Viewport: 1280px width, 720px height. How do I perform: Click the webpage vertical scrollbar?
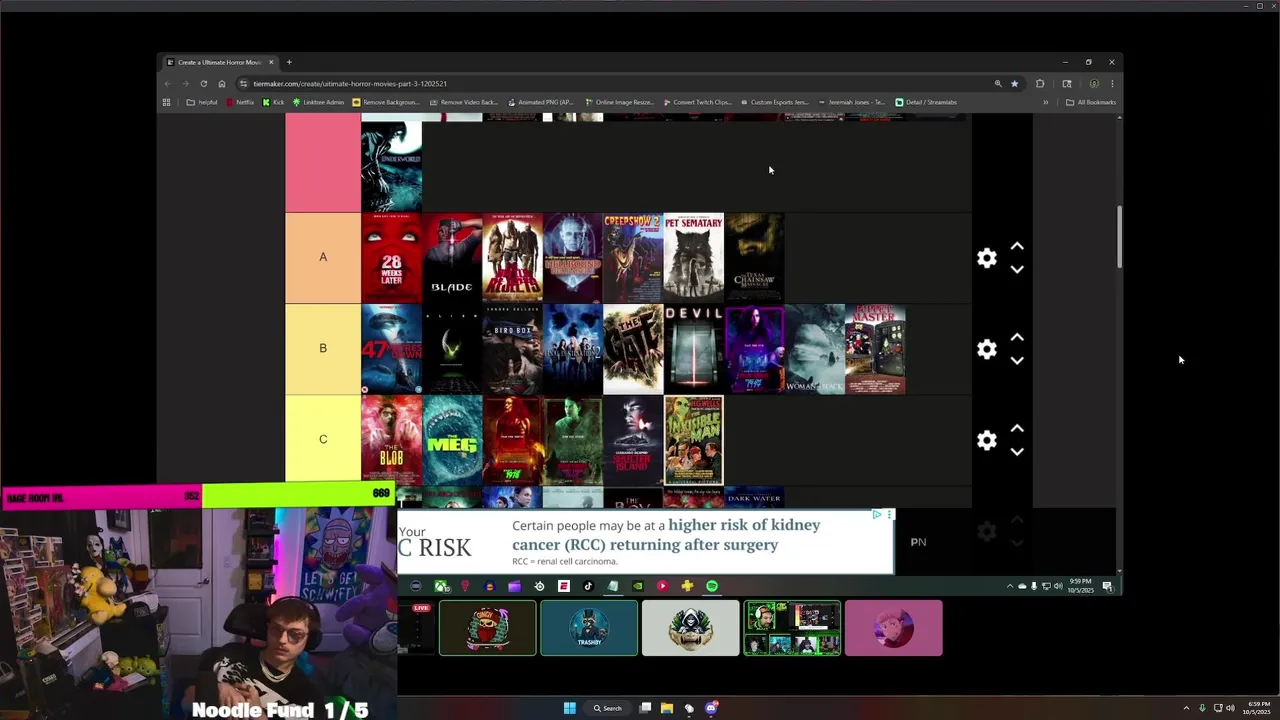[1119, 238]
